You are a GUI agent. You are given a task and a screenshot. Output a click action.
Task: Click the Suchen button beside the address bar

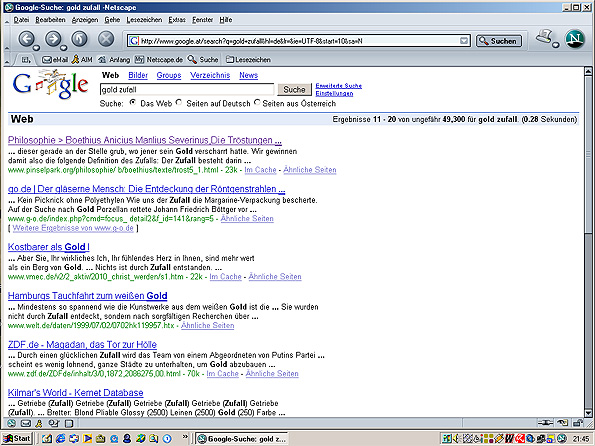tap(499, 41)
